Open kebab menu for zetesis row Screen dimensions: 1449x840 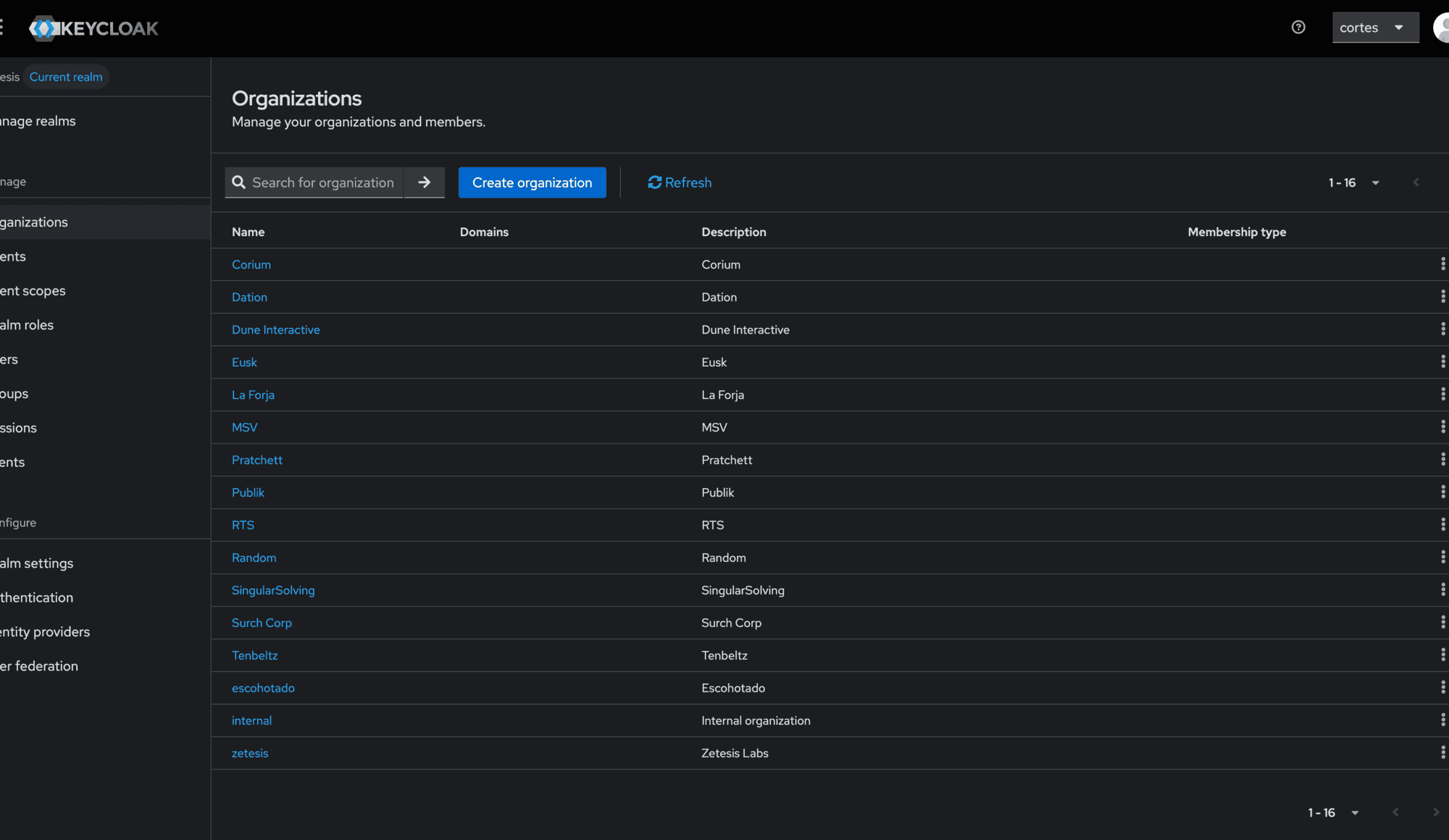(x=1442, y=753)
